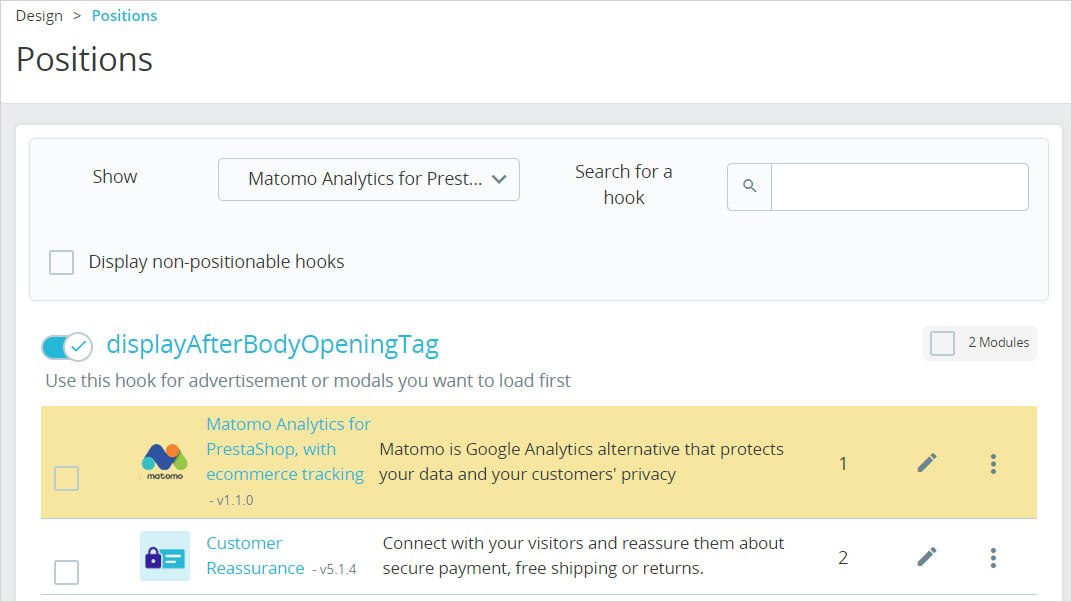This screenshot has height=602, width=1072.
Task: Click position number 1 in Matomo row
Action: (x=843, y=464)
